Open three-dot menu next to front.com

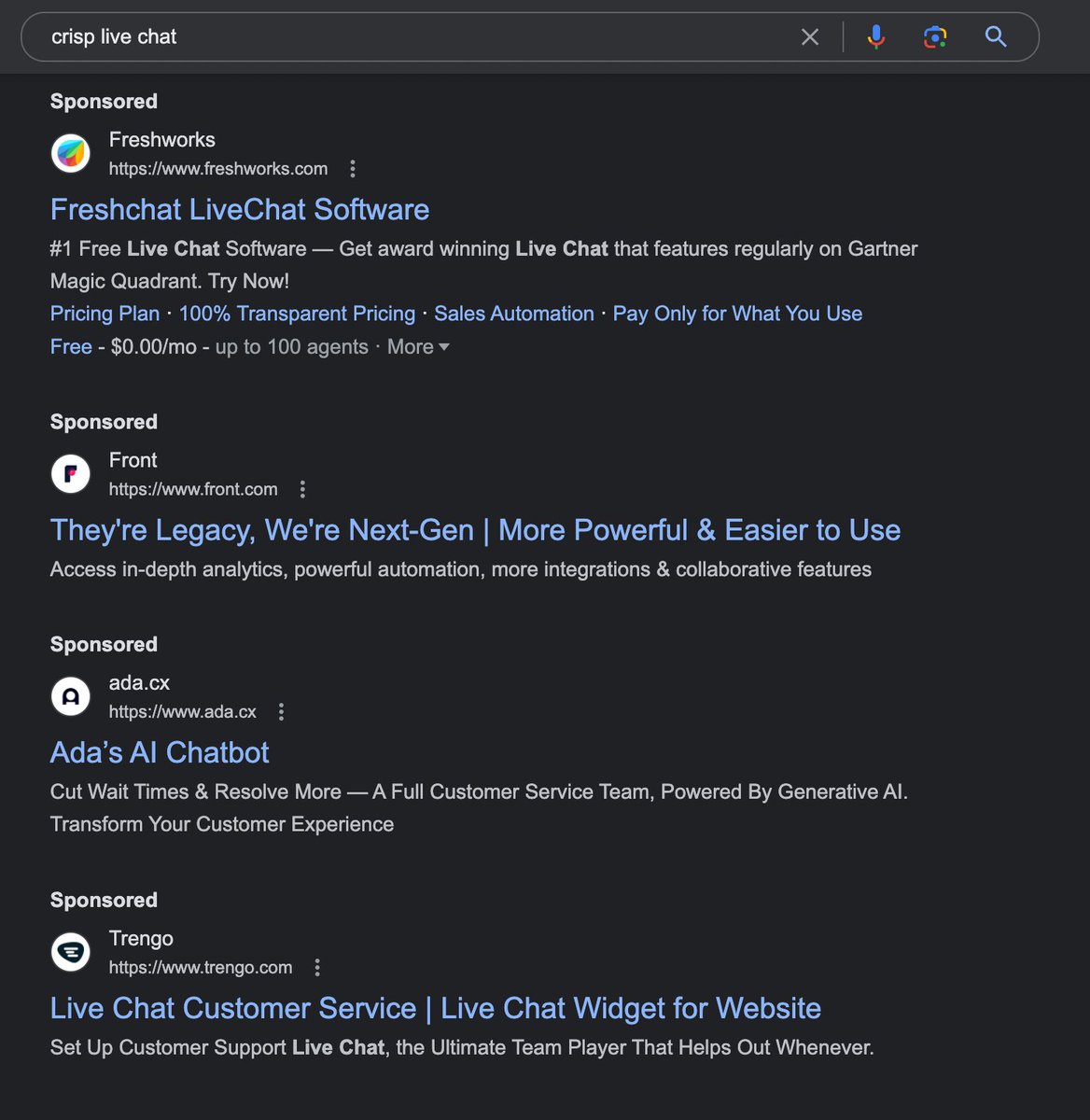[302, 489]
